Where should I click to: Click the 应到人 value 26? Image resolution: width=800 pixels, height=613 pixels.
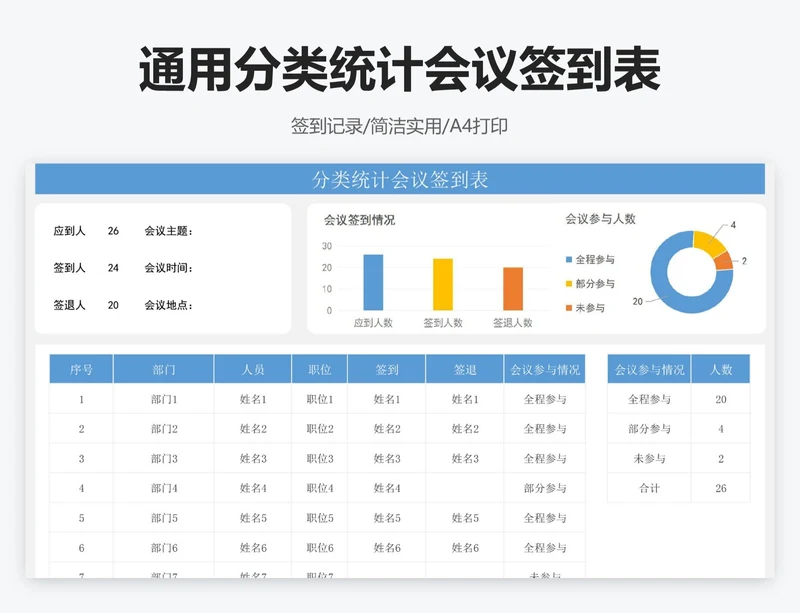click(113, 231)
